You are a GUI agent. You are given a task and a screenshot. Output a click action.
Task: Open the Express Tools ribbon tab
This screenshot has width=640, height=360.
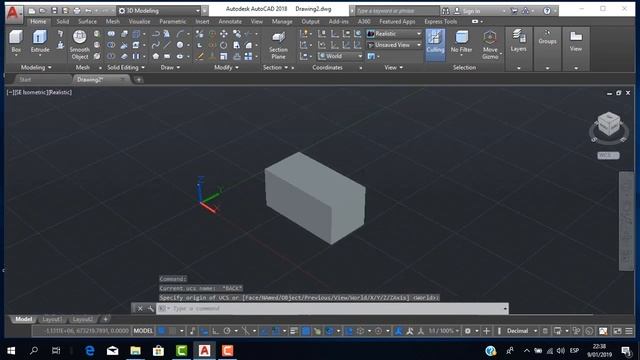coord(440,21)
